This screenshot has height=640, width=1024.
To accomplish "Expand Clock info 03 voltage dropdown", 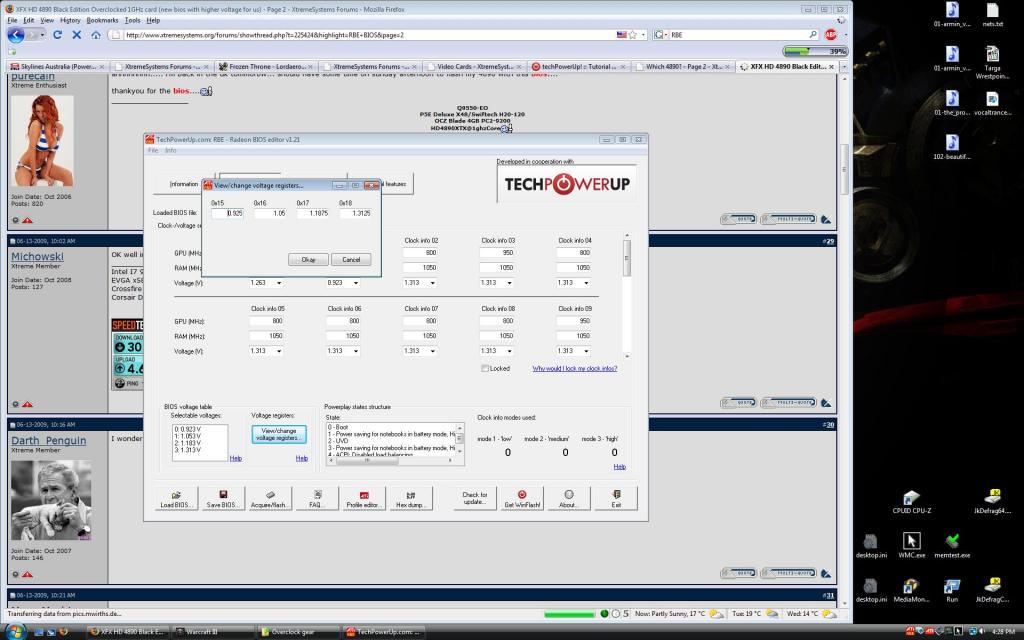I will tap(509, 283).
